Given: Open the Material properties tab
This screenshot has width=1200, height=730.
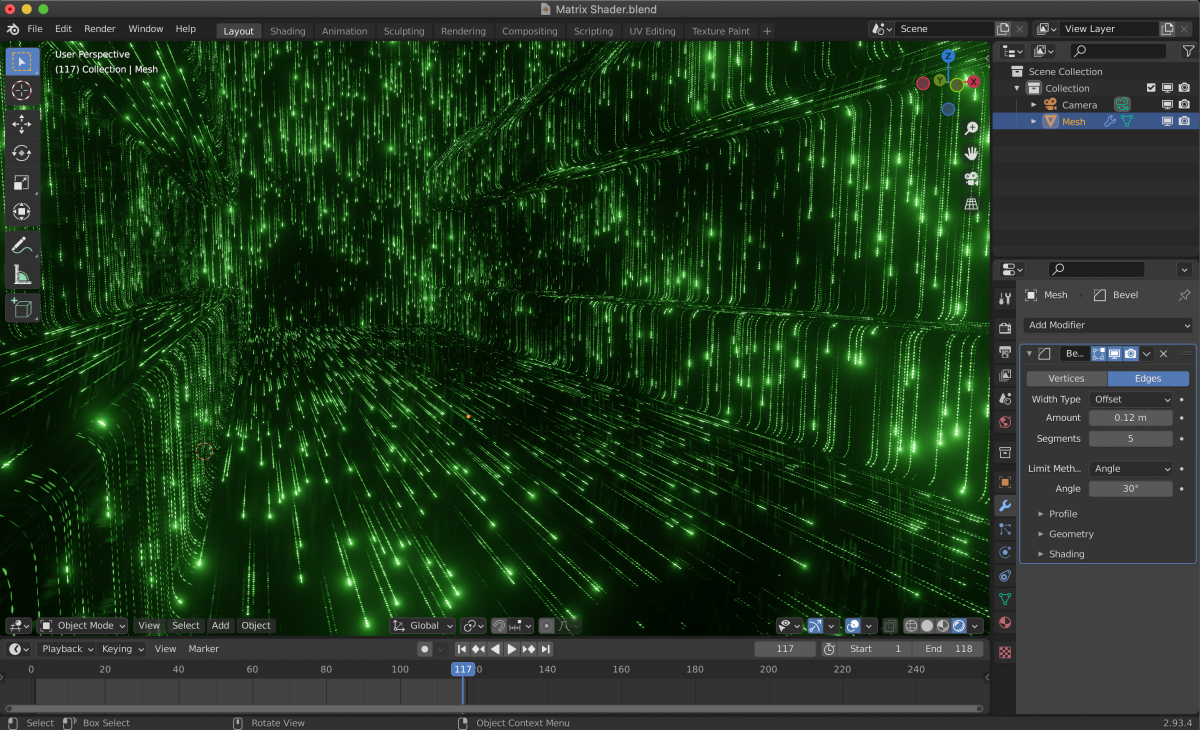Looking at the screenshot, I should [x=1005, y=622].
